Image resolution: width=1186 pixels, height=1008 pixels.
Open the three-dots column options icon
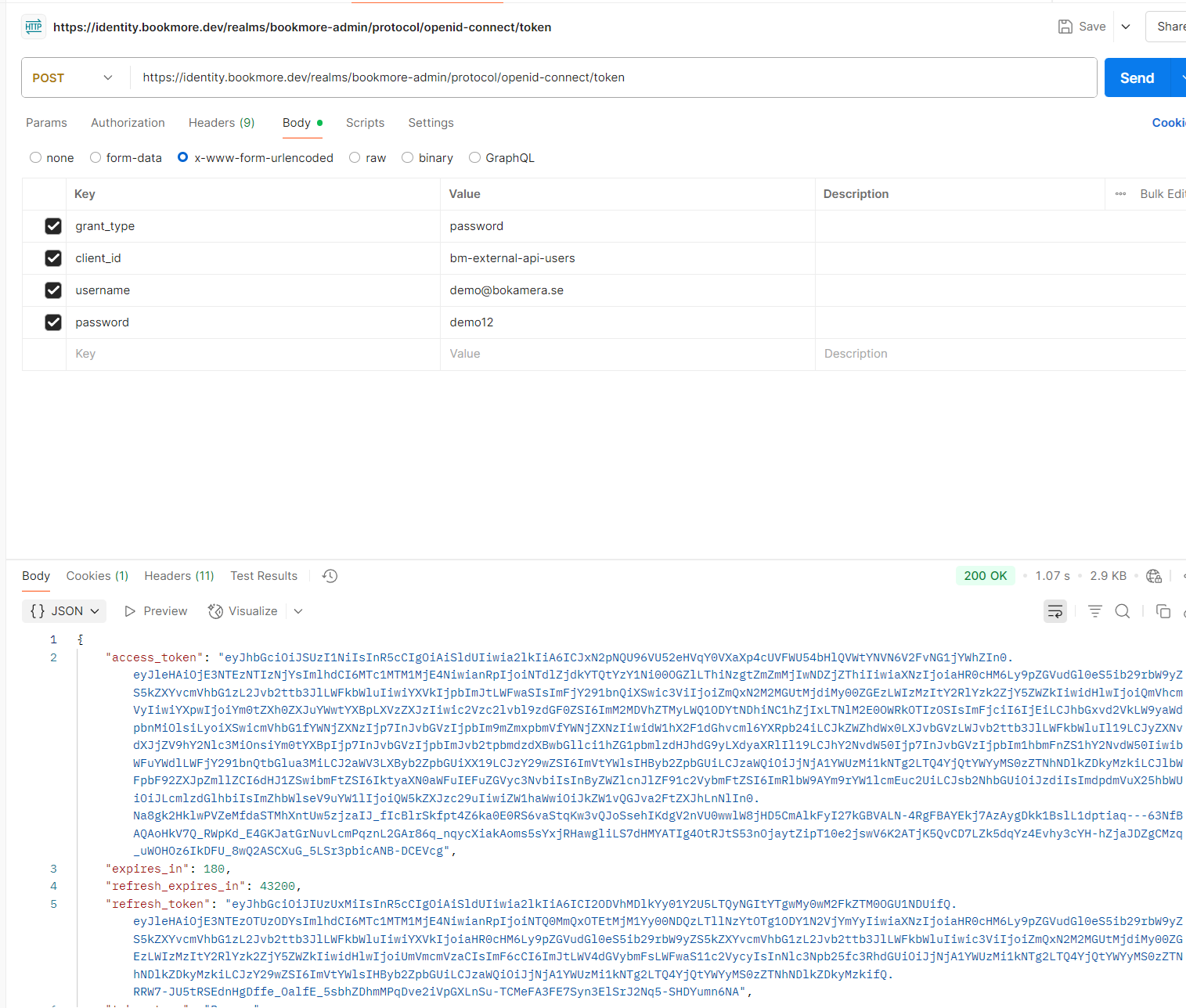[x=1120, y=194]
